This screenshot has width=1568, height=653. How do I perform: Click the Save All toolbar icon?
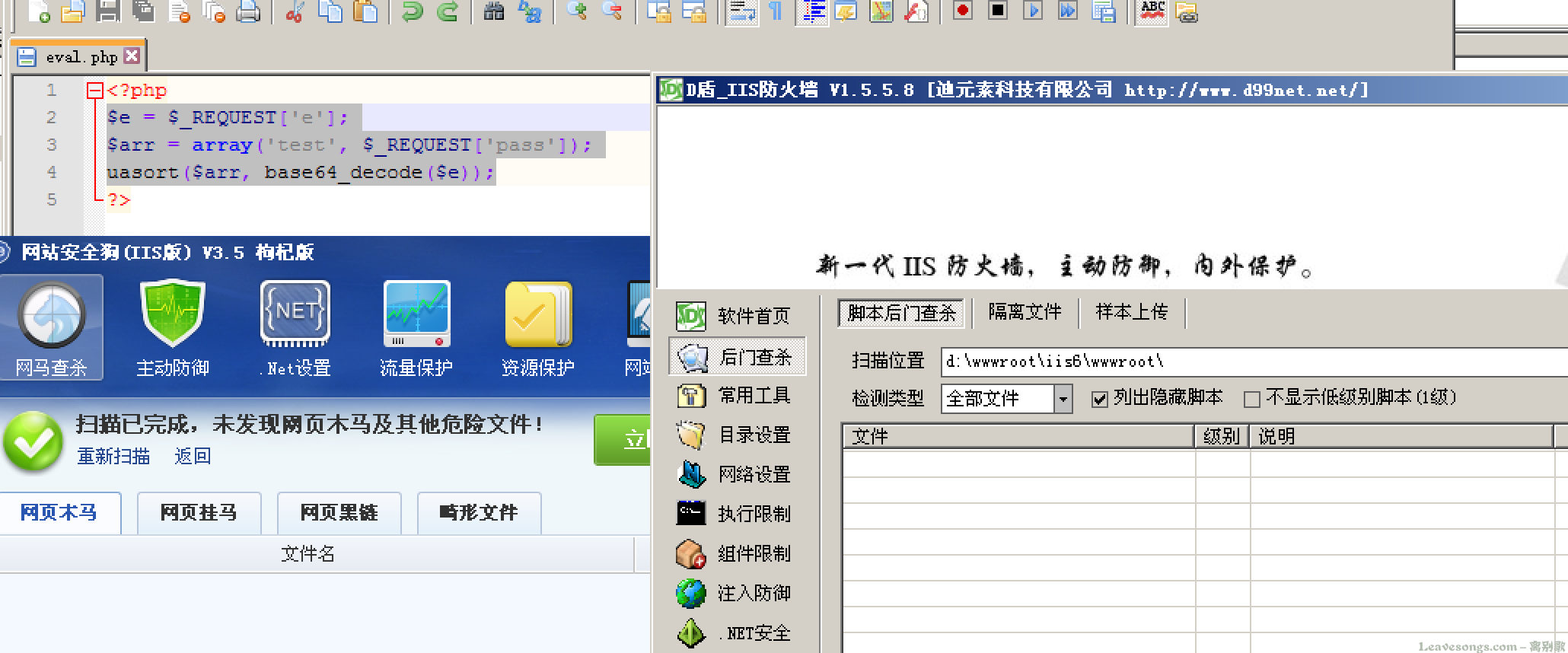[x=143, y=11]
